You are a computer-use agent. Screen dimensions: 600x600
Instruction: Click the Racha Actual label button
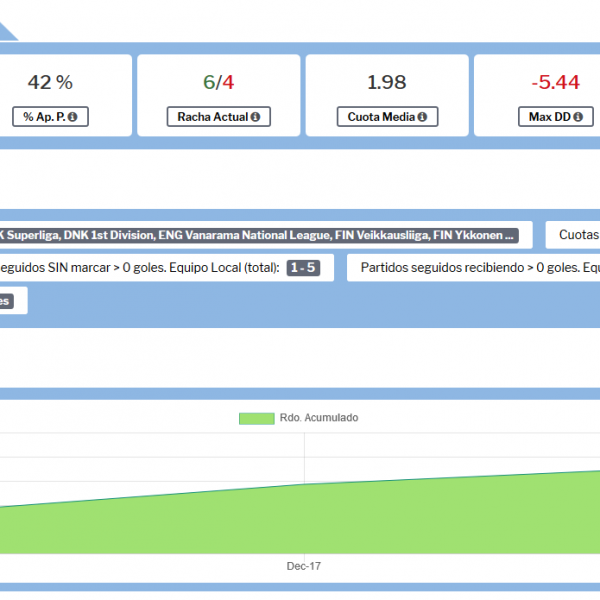[218, 117]
